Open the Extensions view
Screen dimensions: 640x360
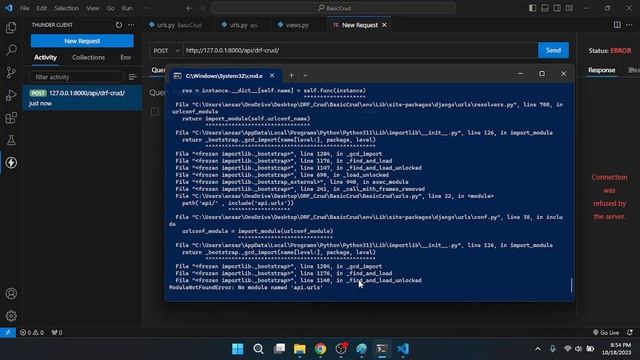tap(11, 118)
